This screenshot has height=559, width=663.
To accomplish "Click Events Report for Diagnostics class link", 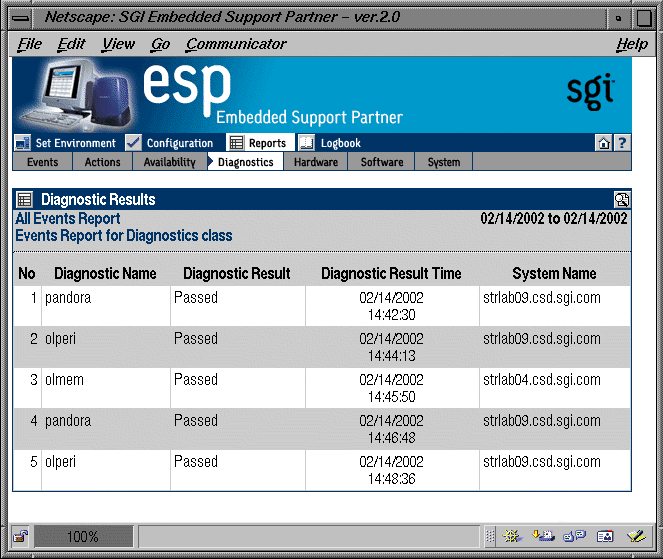I will pyautogui.click(x=124, y=236).
